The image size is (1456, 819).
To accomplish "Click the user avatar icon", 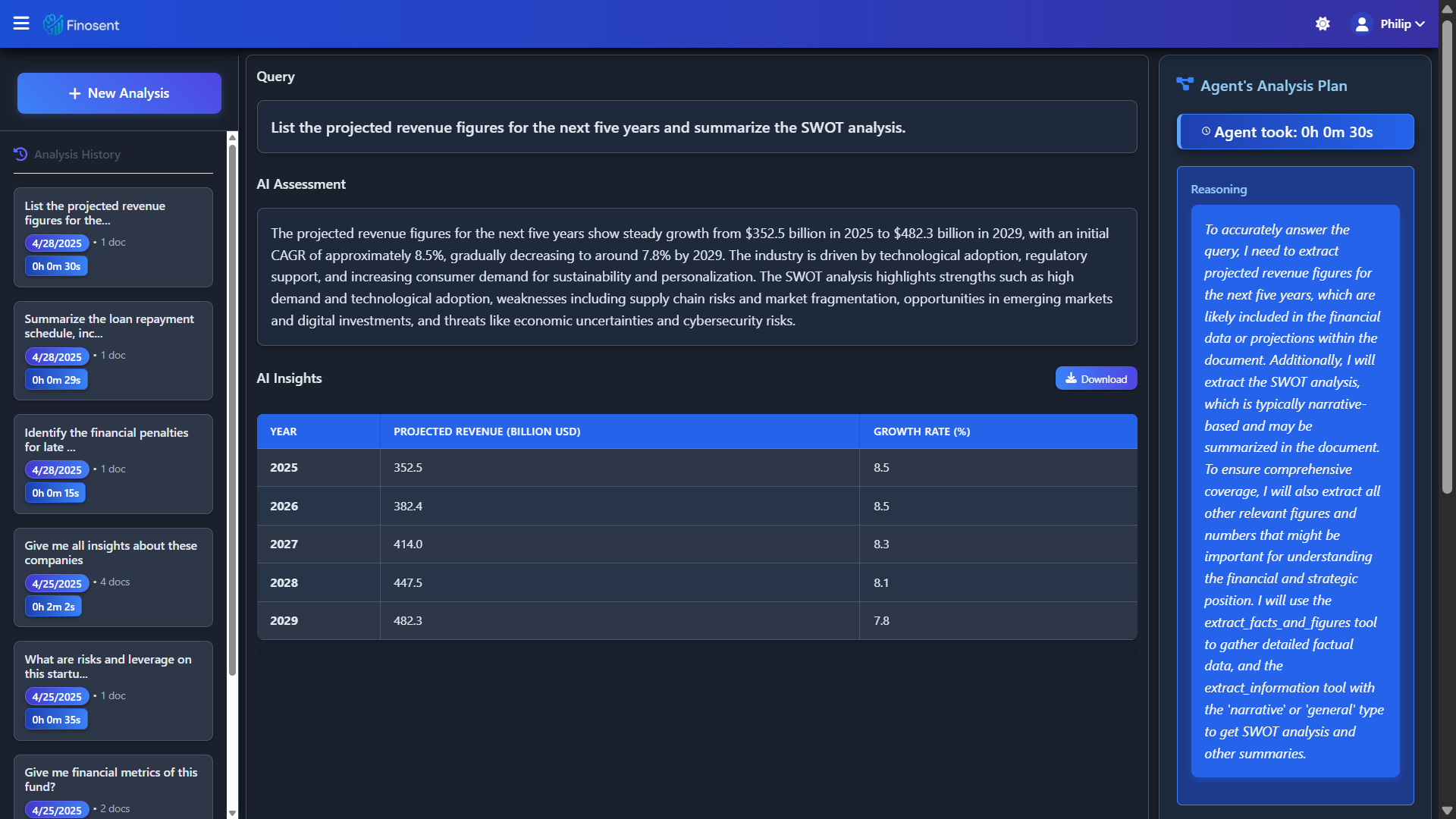I will [1362, 24].
